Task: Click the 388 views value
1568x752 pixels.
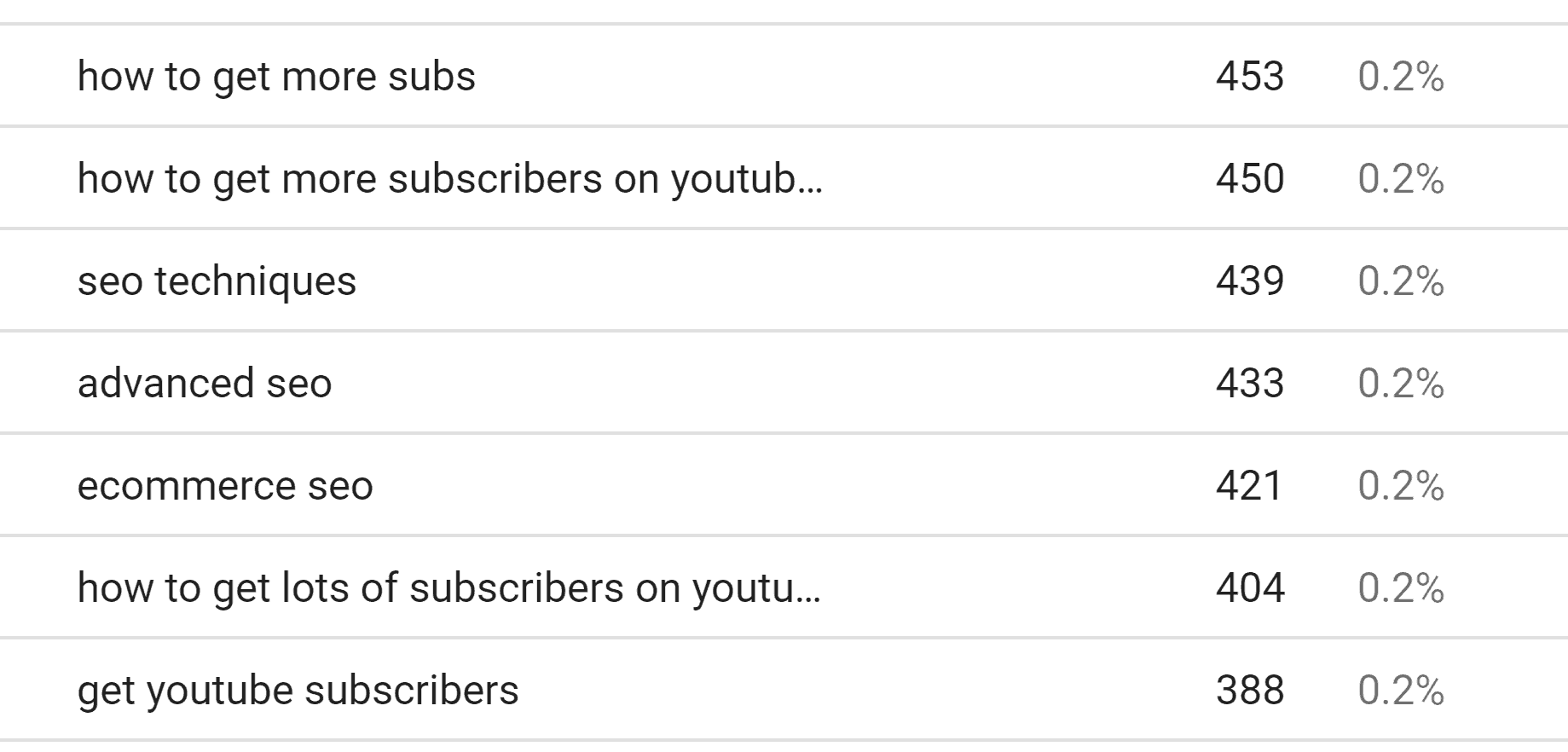Action: click(1249, 691)
